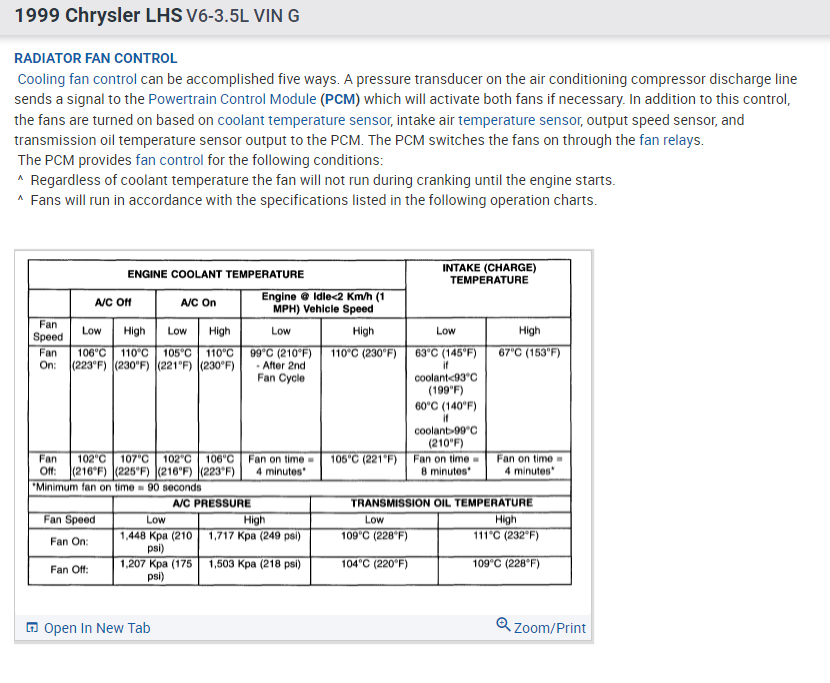
Task: Click the TRANSMISSION OIL TEMPERATURE header
Action: (441, 504)
